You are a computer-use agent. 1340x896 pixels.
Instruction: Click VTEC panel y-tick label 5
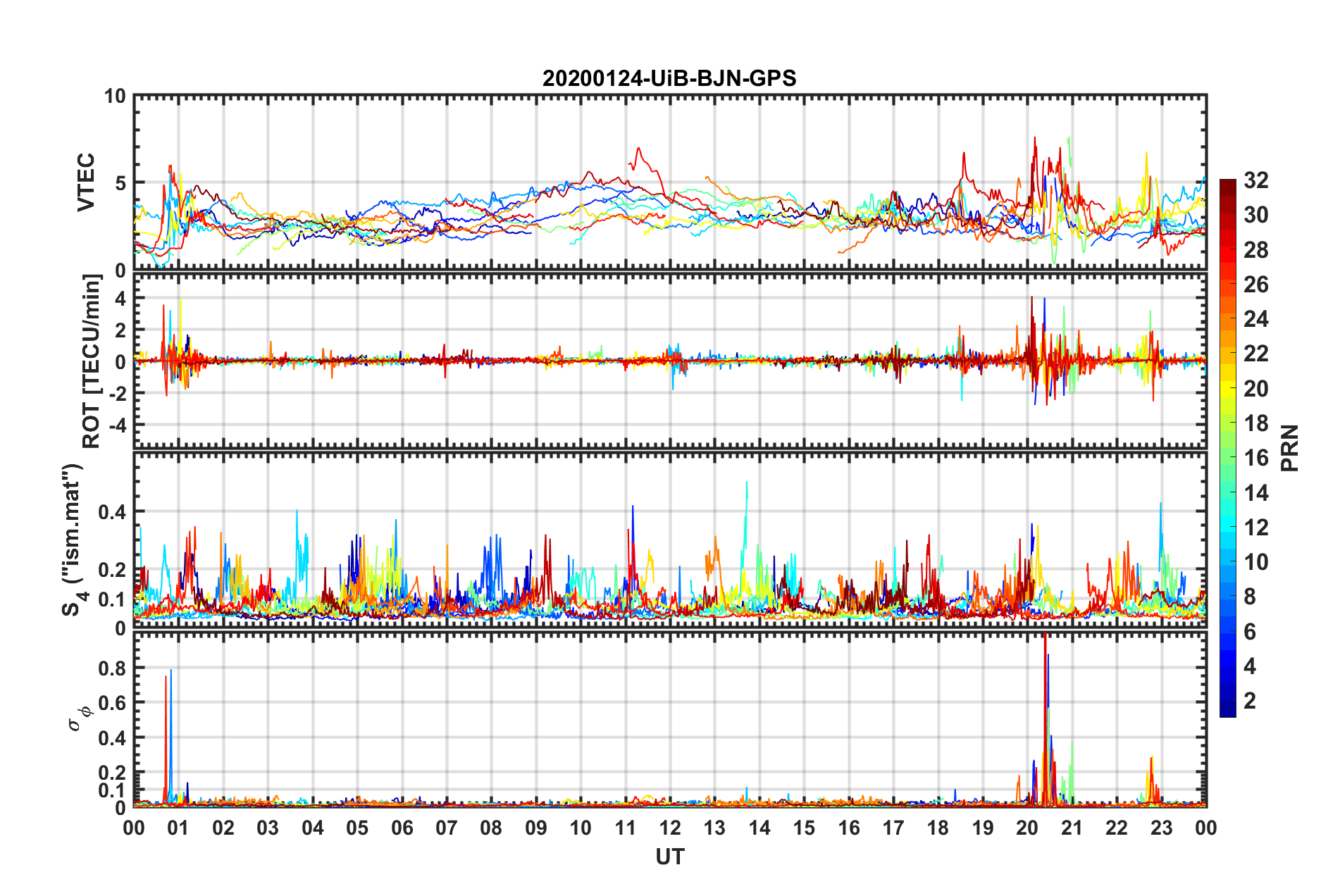(120, 183)
